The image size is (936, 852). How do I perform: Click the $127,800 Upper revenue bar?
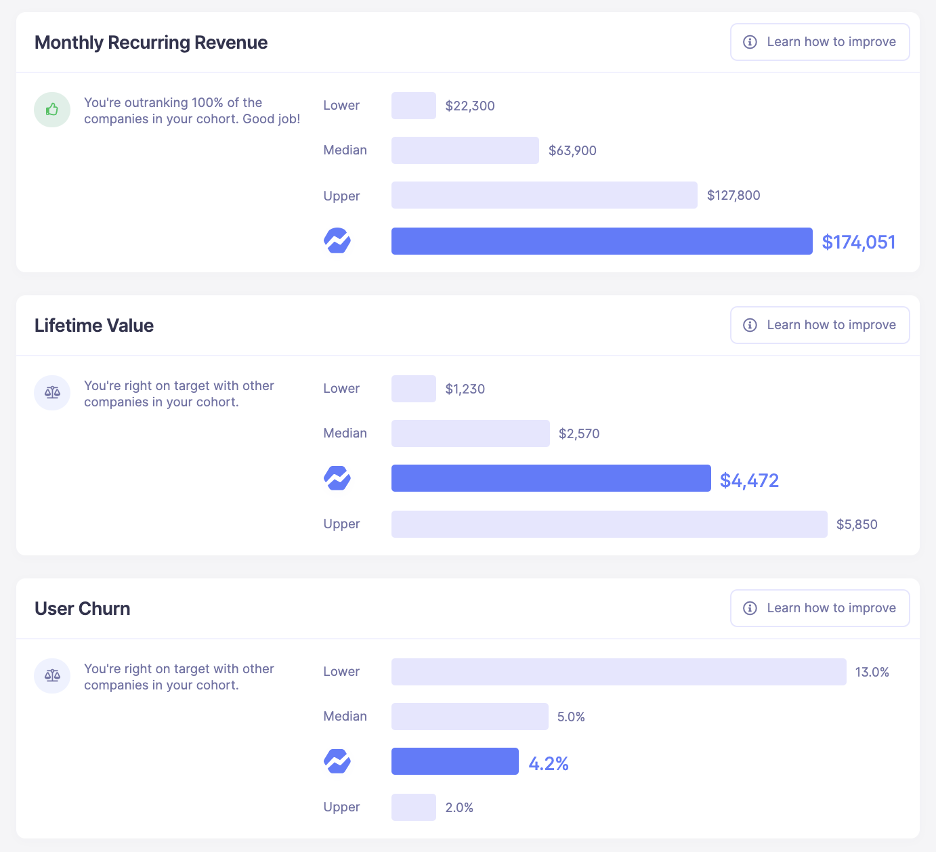(544, 195)
